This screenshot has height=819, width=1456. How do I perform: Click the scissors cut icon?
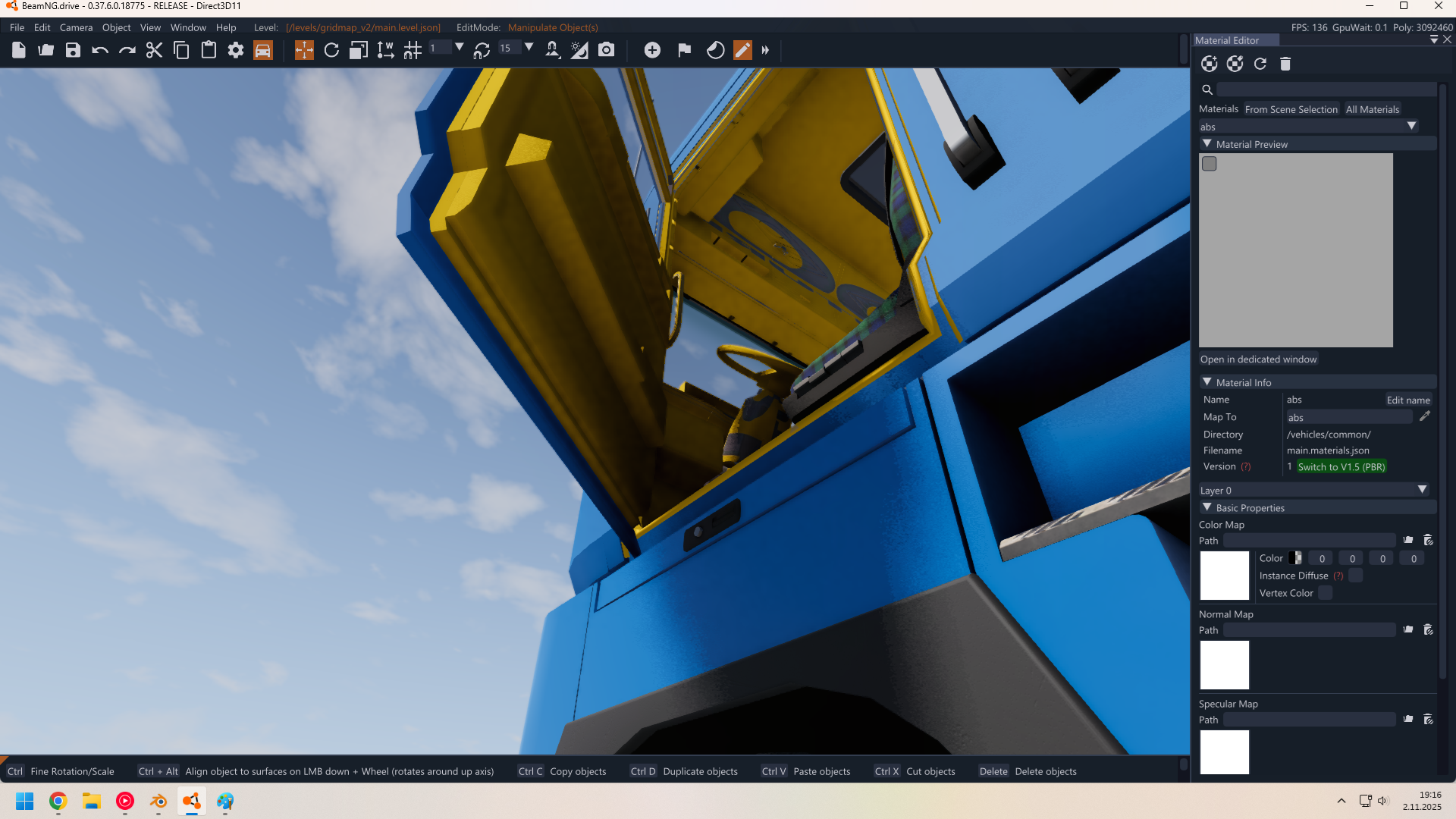[x=154, y=50]
